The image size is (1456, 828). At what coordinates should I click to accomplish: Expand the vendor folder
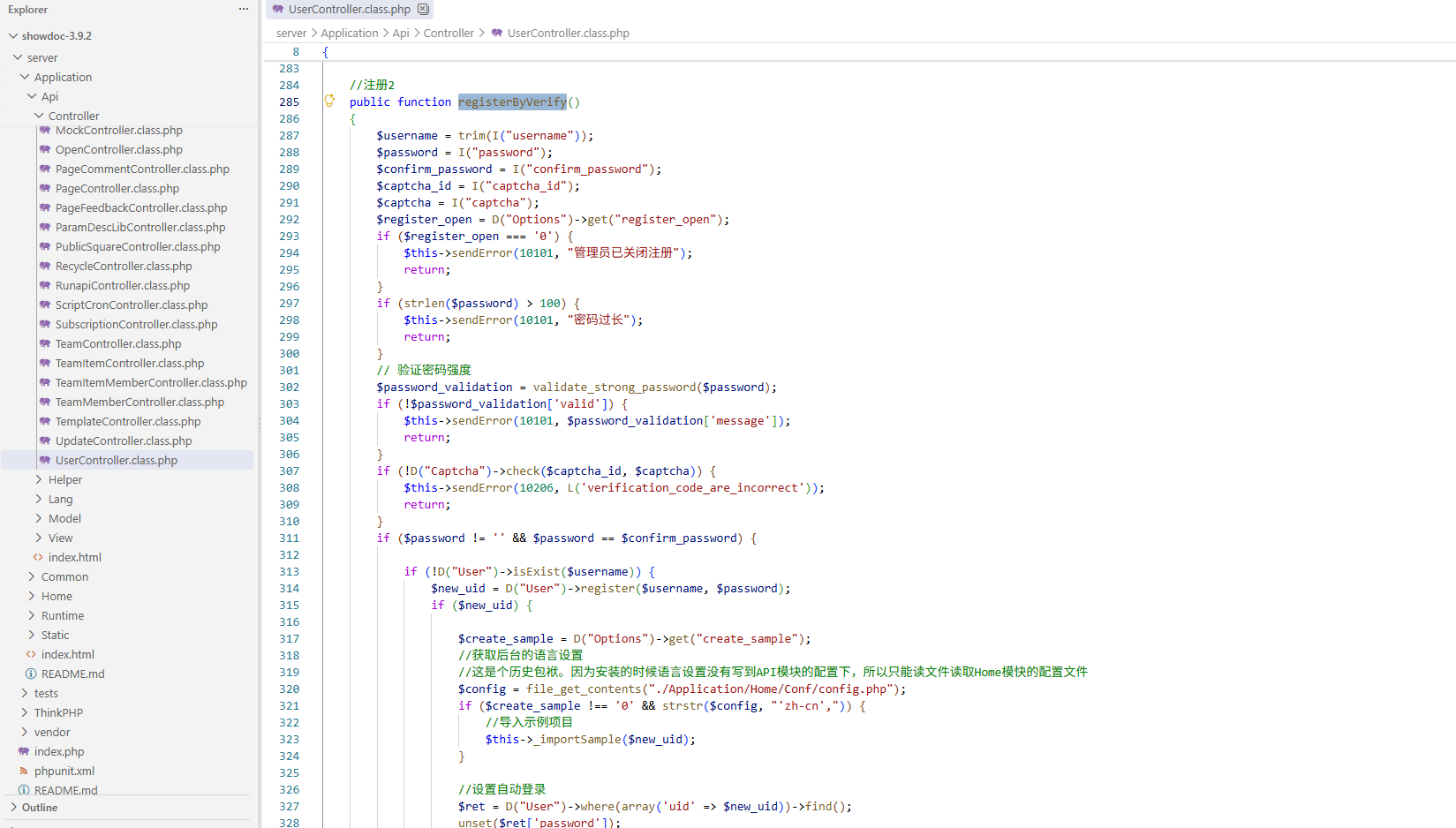point(25,732)
